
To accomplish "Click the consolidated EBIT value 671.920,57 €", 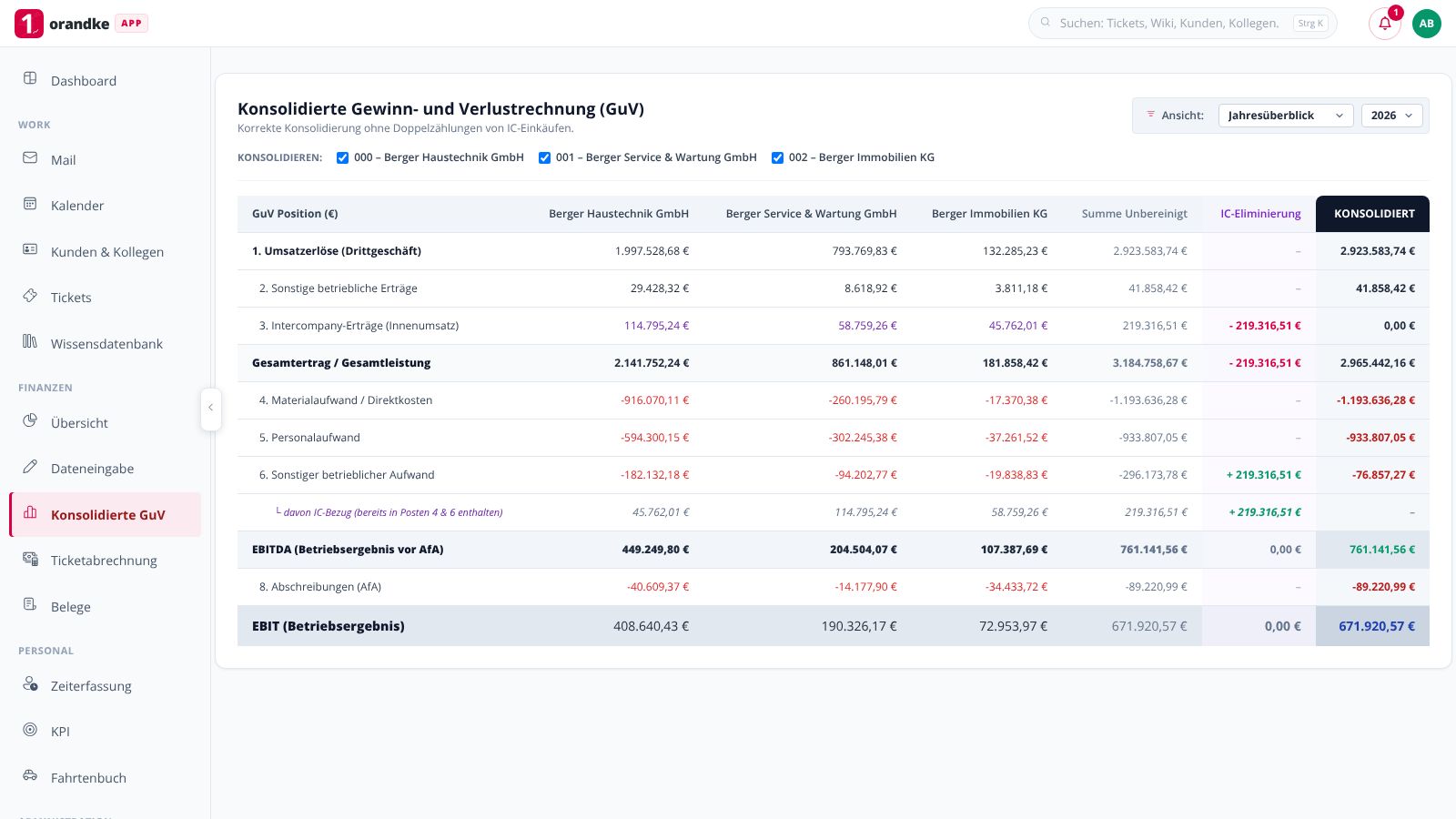I will (1377, 626).
